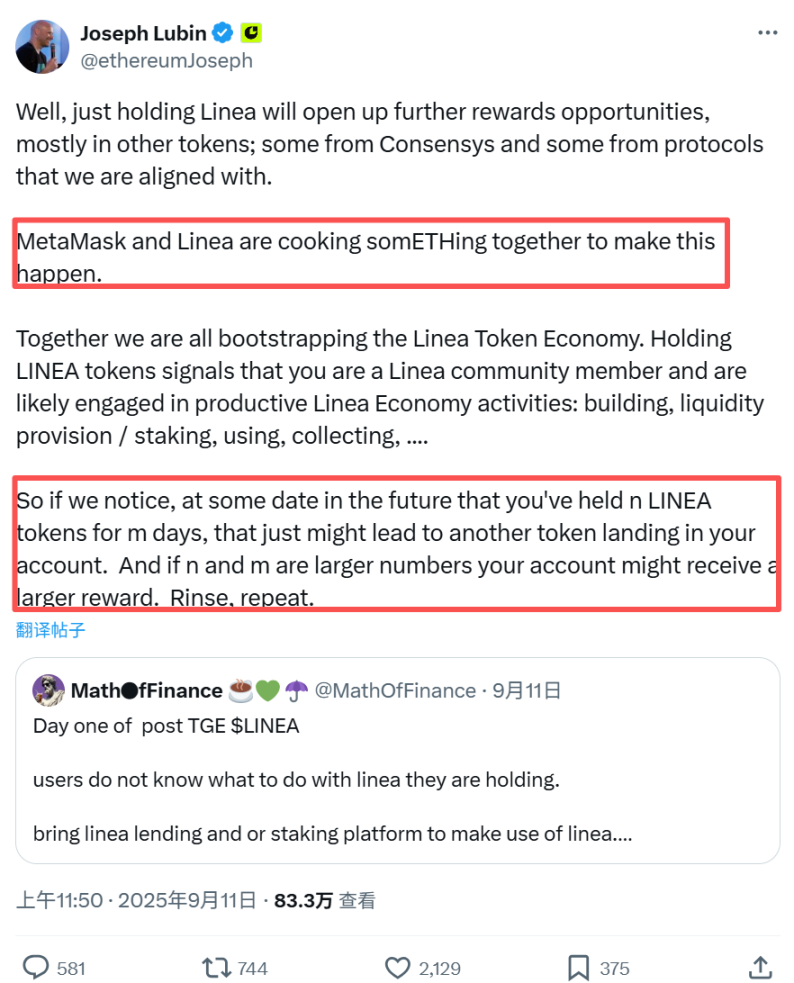The image size is (794, 983).
Task: Click the 翻译帖子 translate post link
Action: coord(50,630)
